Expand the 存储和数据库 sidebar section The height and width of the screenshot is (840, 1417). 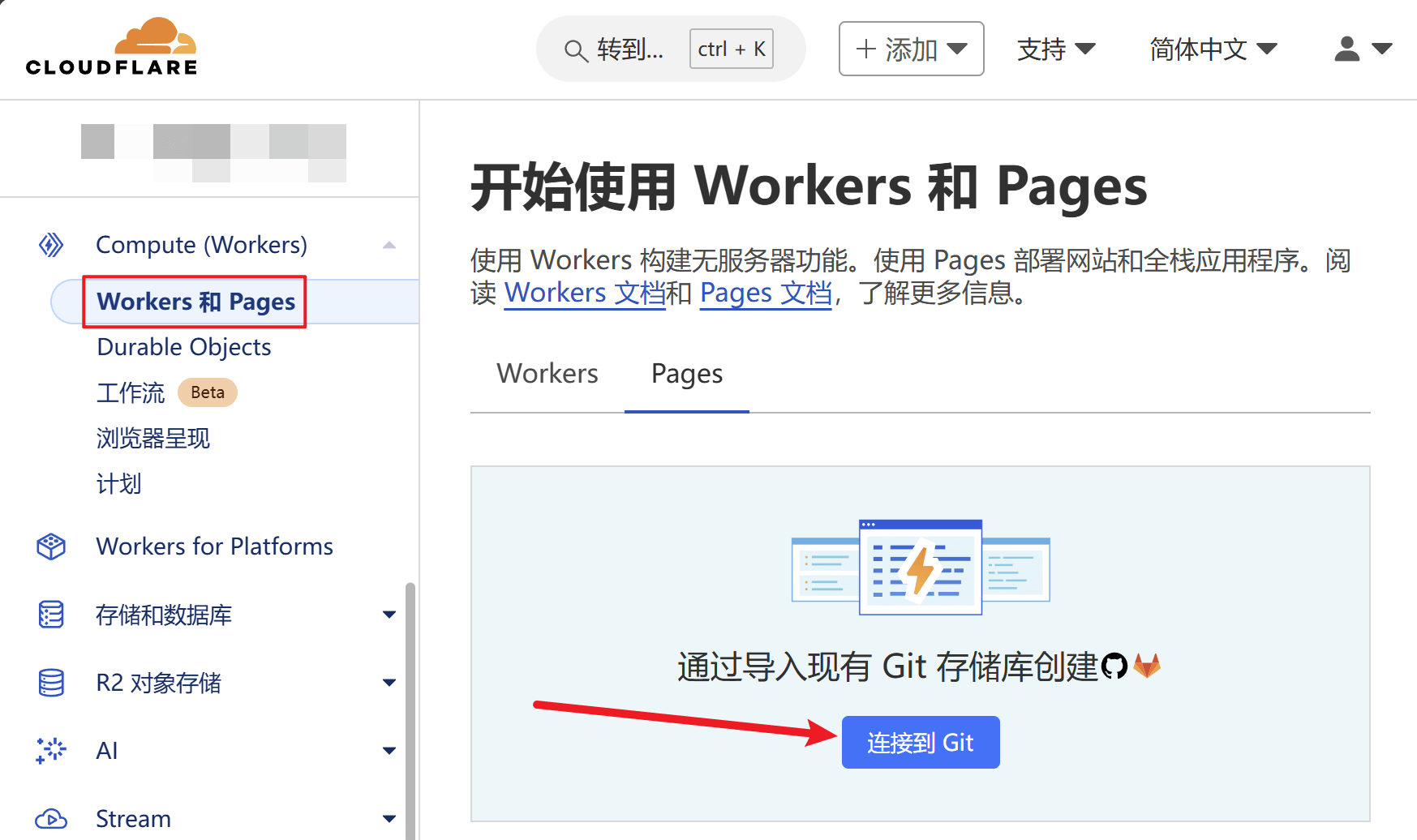pyautogui.click(x=389, y=615)
